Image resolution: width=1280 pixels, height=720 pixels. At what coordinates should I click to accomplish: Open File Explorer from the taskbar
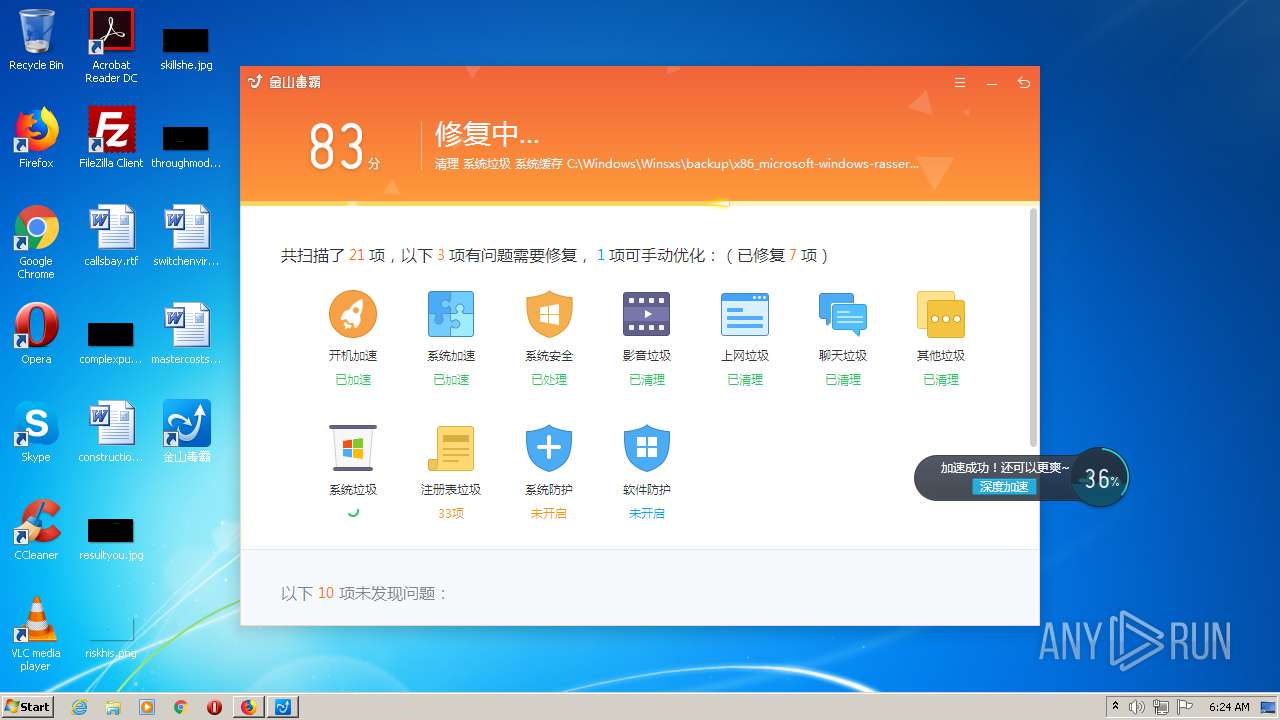click(x=113, y=707)
